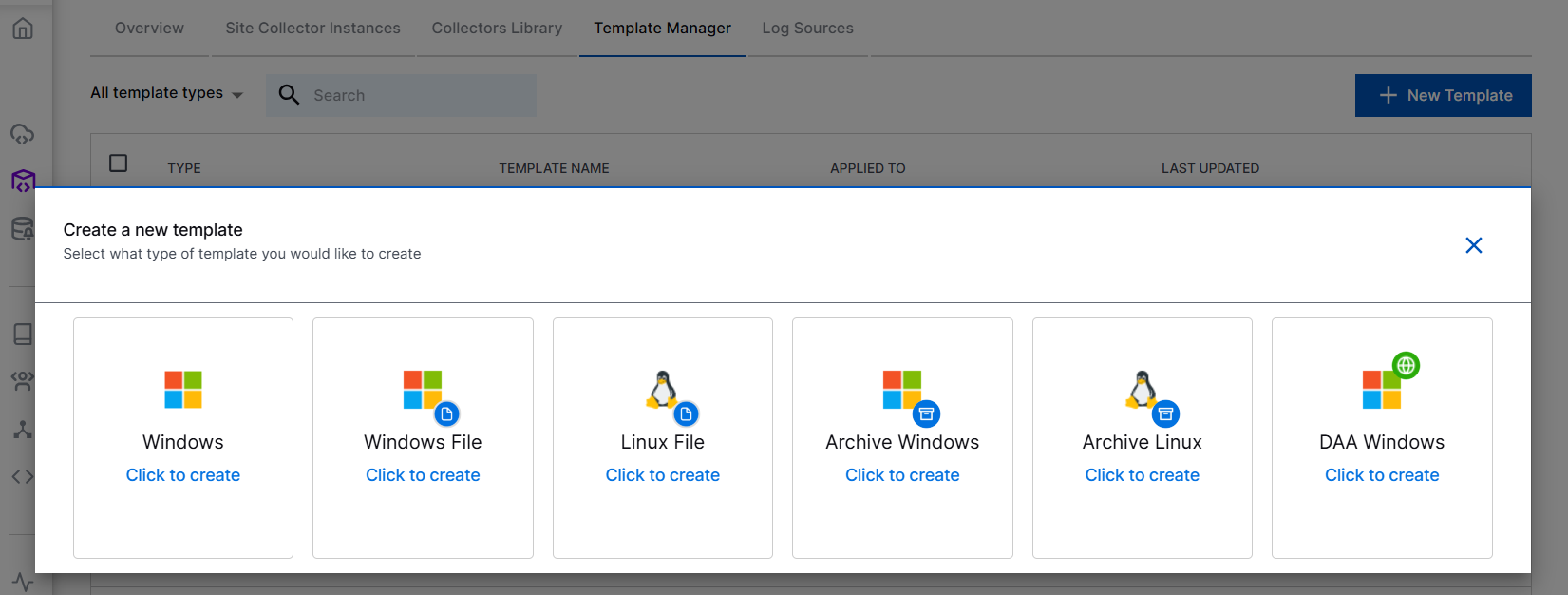This screenshot has width=1568, height=595.
Task: Click the search magnifier icon
Action: 289,94
